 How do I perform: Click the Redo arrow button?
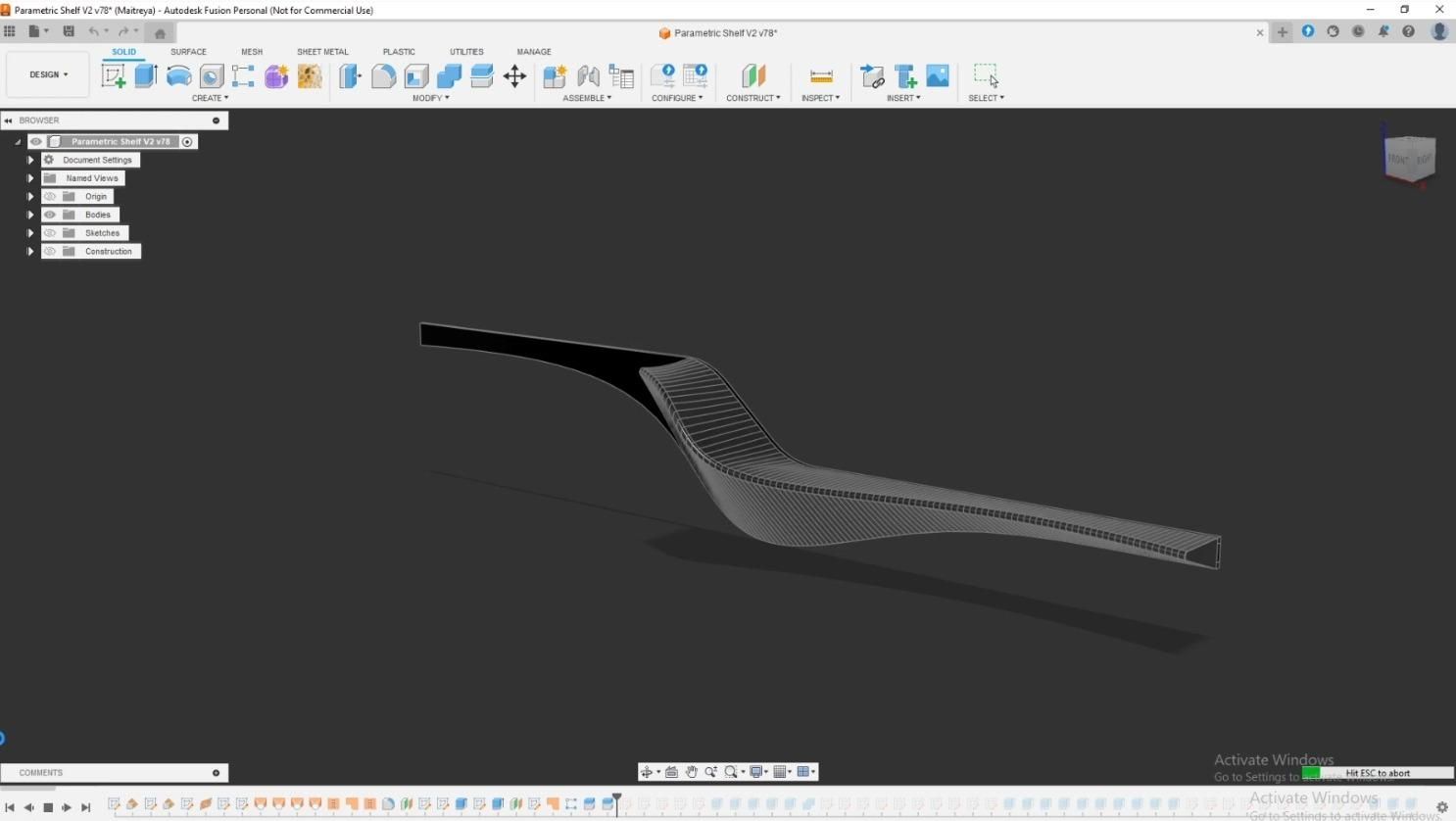click(x=123, y=31)
